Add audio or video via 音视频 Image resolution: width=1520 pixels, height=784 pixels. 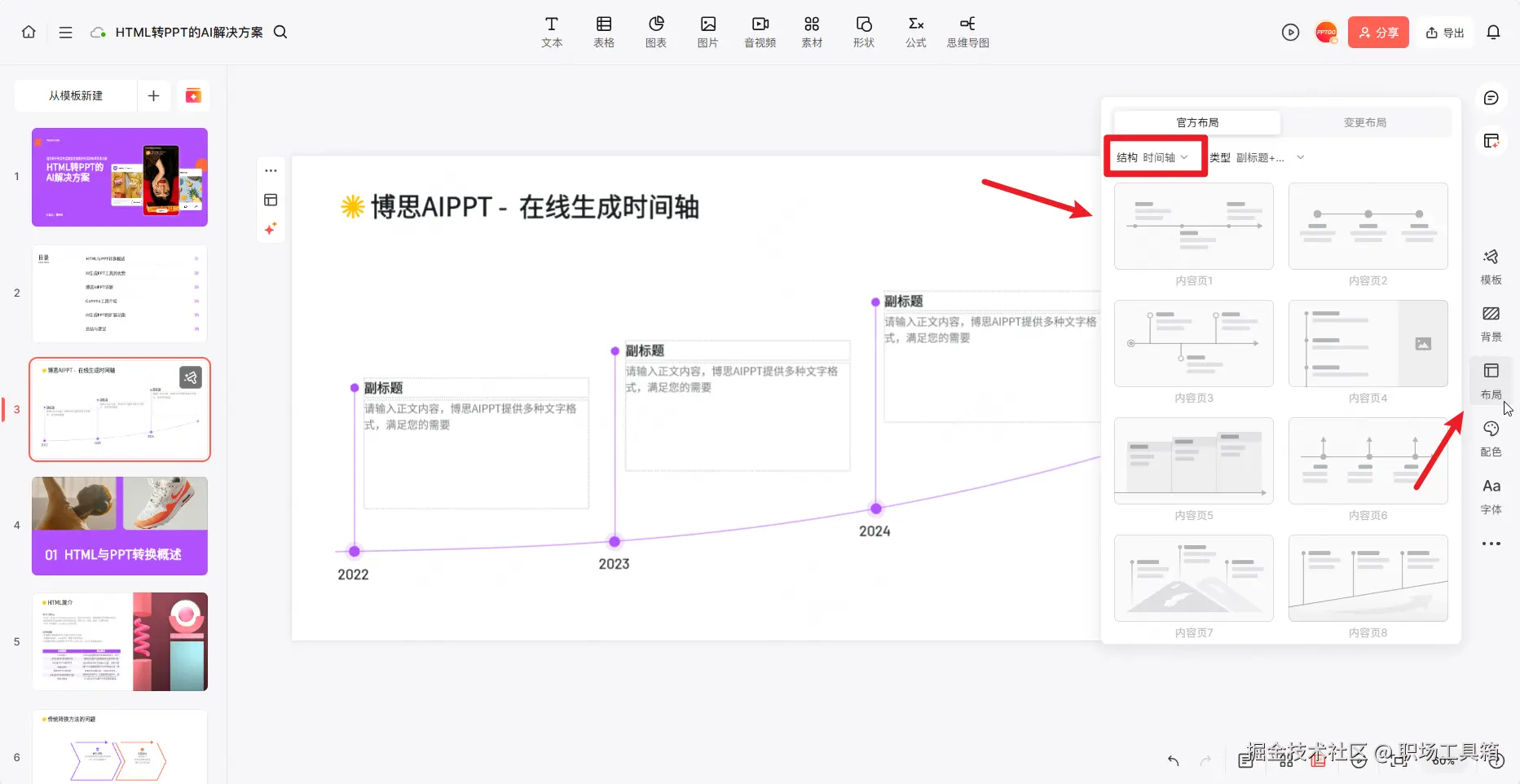coord(760,32)
